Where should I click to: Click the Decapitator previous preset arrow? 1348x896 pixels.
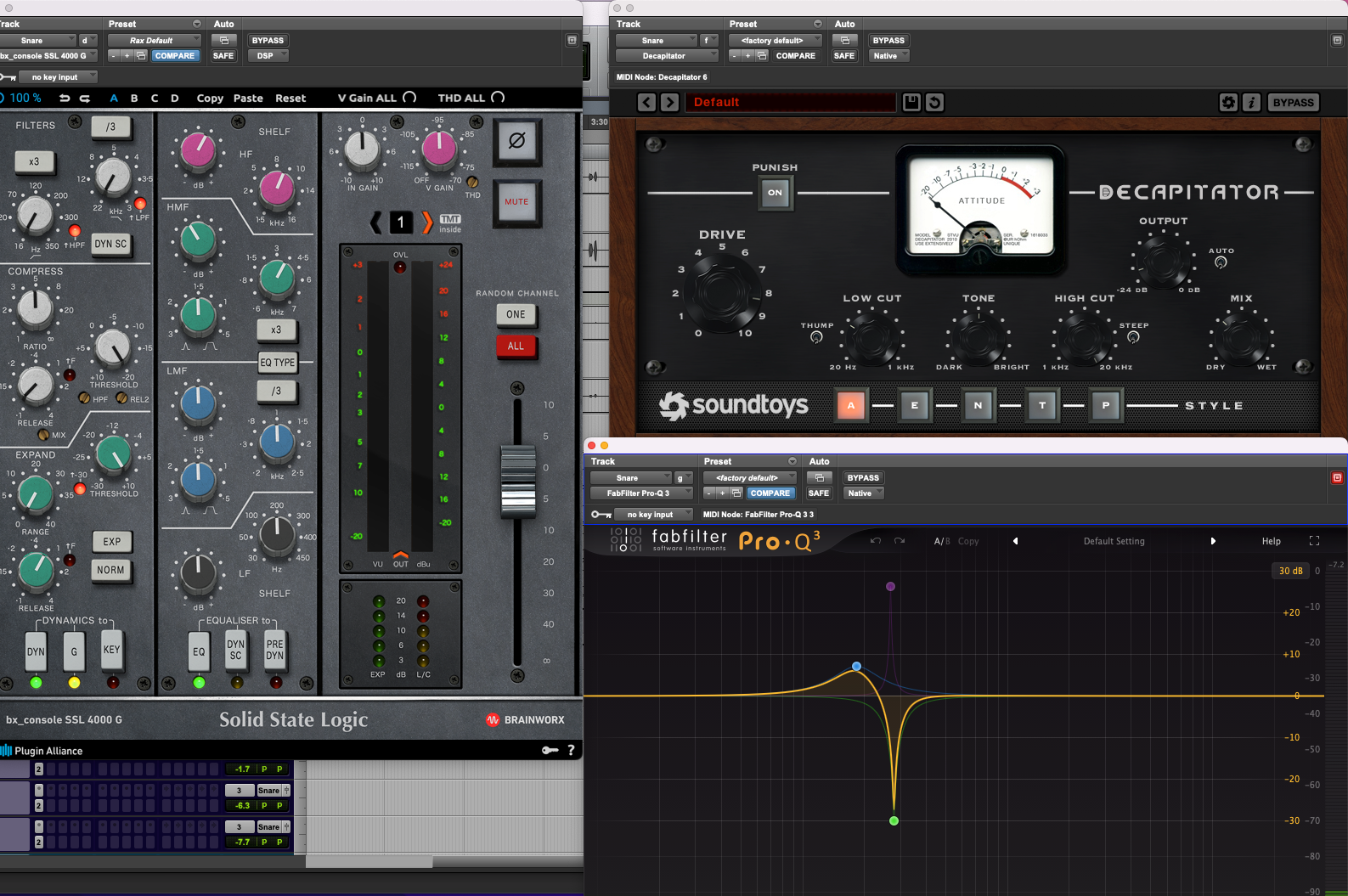click(647, 103)
